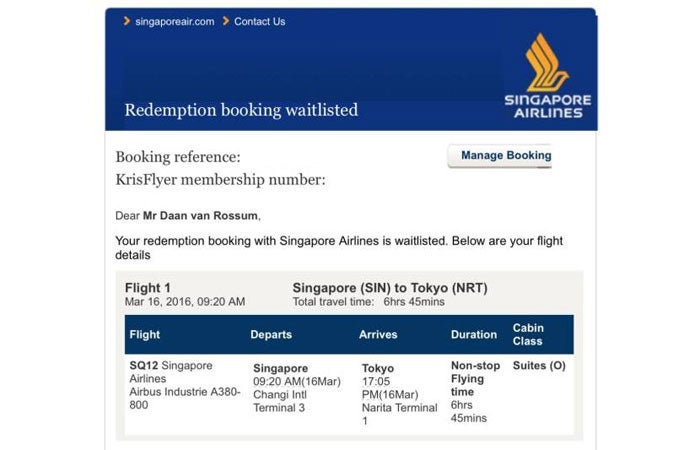Open the singaporeair.com link

pyautogui.click(x=175, y=21)
